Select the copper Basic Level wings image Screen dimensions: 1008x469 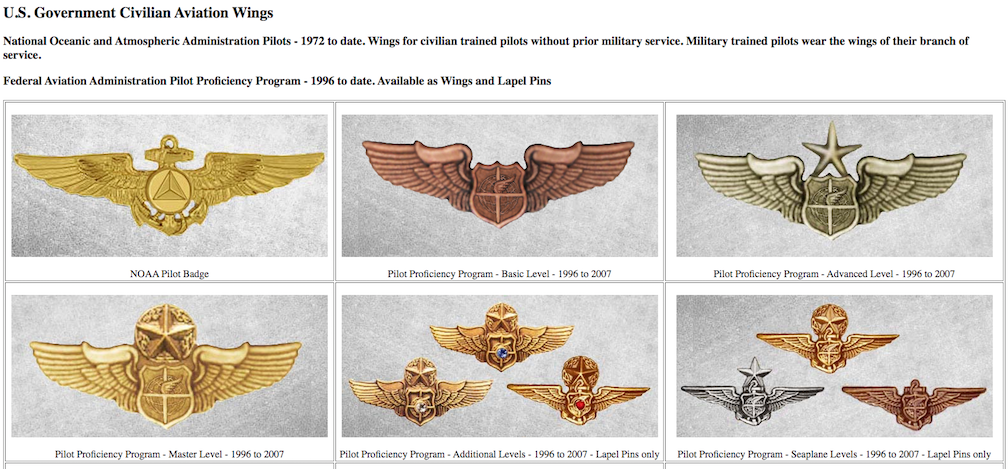[500, 186]
